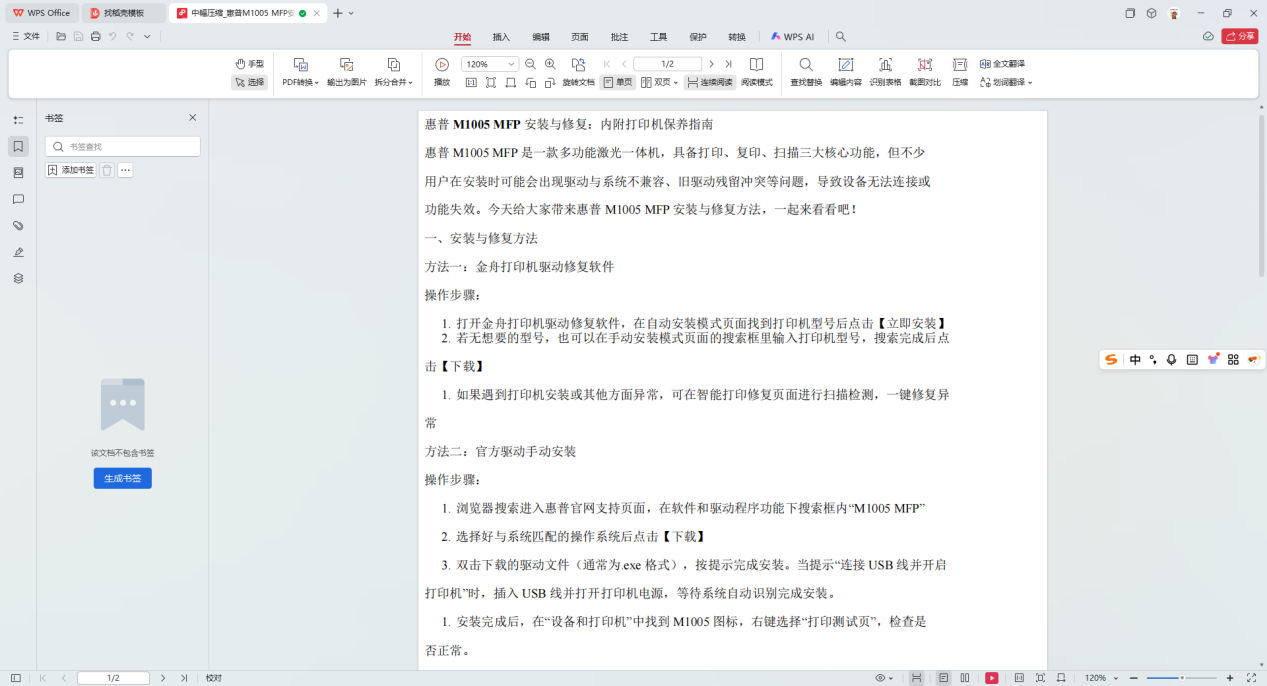
Task: Open the 120% zoom combo box
Action: click(x=490, y=64)
